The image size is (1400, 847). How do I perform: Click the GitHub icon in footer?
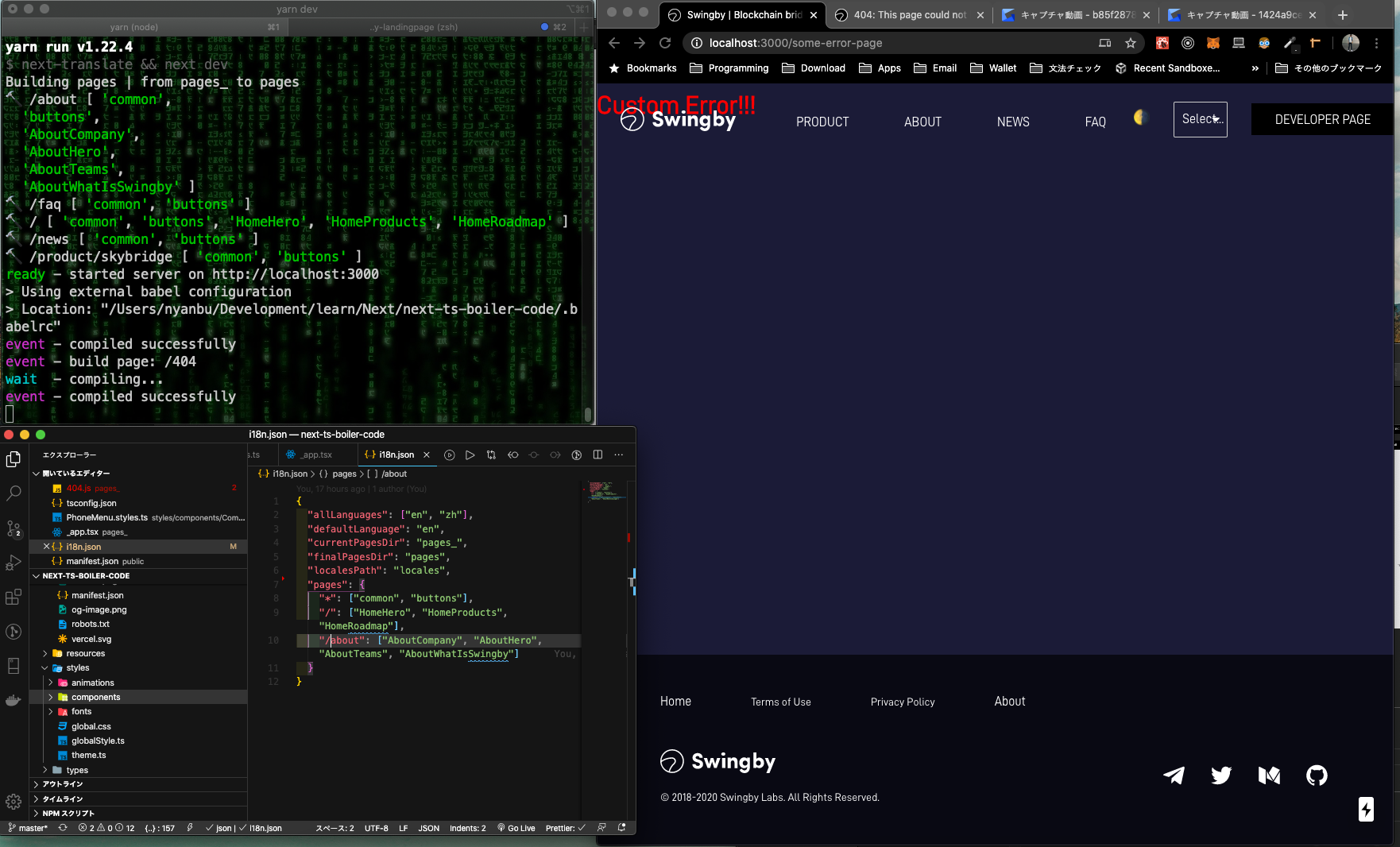pos(1317,775)
